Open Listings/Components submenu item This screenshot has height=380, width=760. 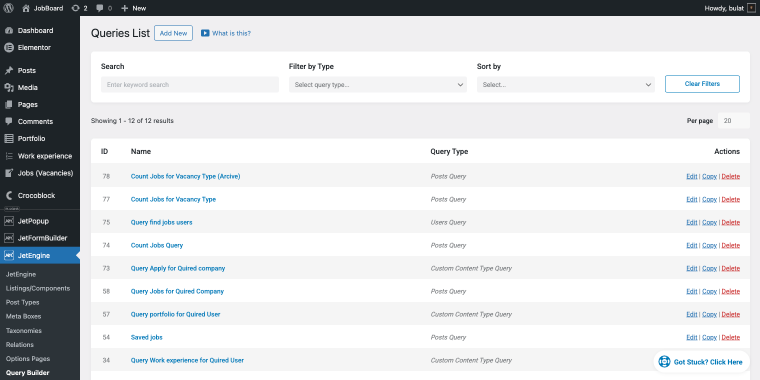click(x=38, y=288)
